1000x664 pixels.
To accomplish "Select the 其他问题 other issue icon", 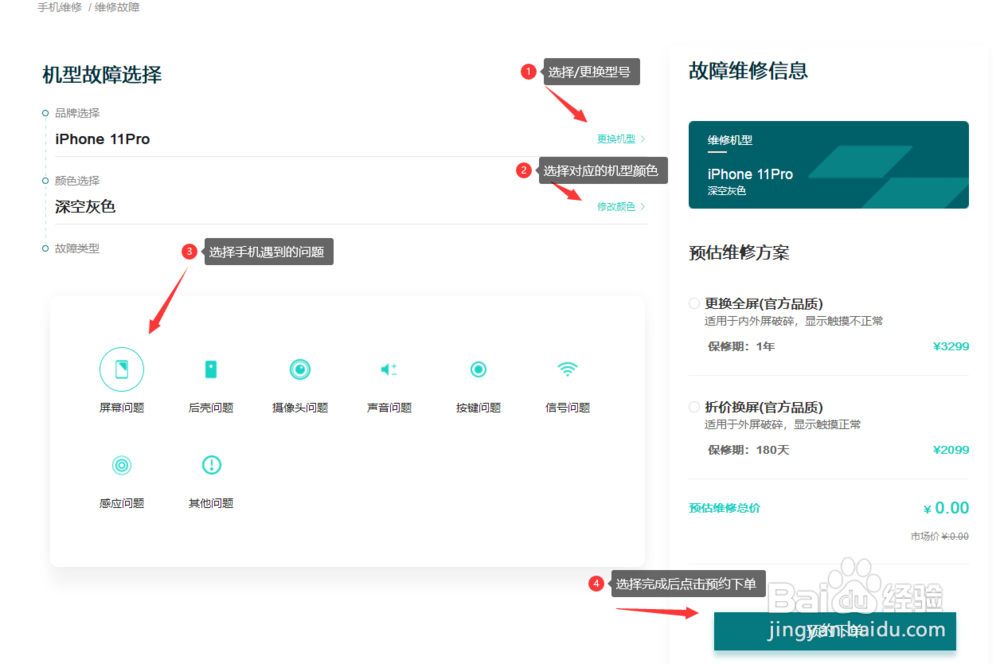I will [x=210, y=464].
